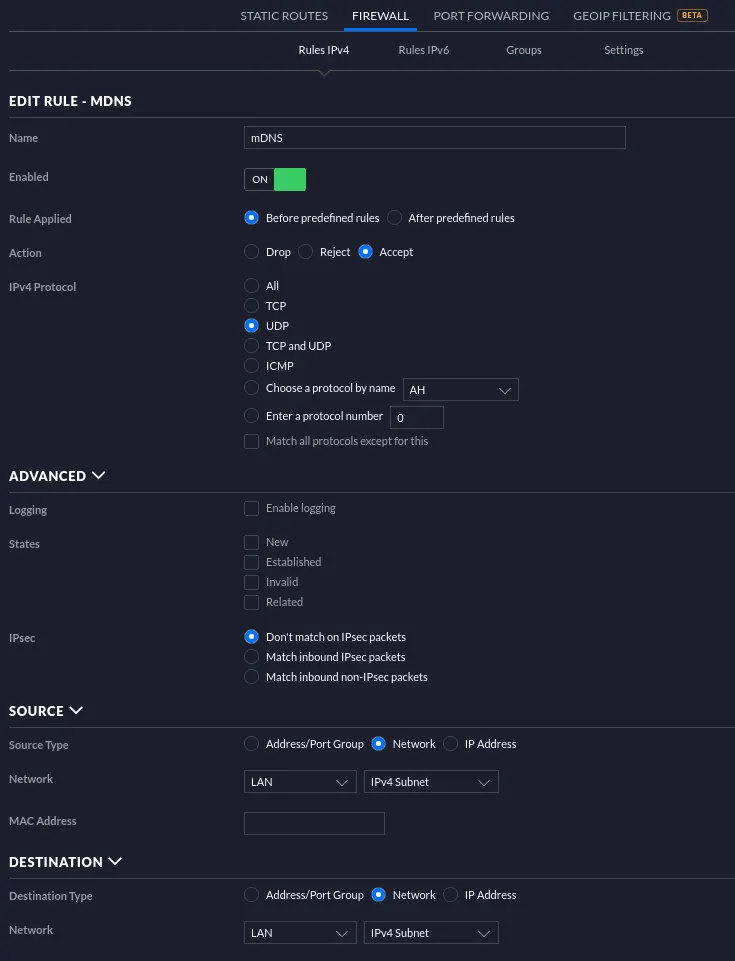Screen dimensions: 735x961
Task: Switch to Rules IPv6 sub-tab
Action: coord(424,50)
